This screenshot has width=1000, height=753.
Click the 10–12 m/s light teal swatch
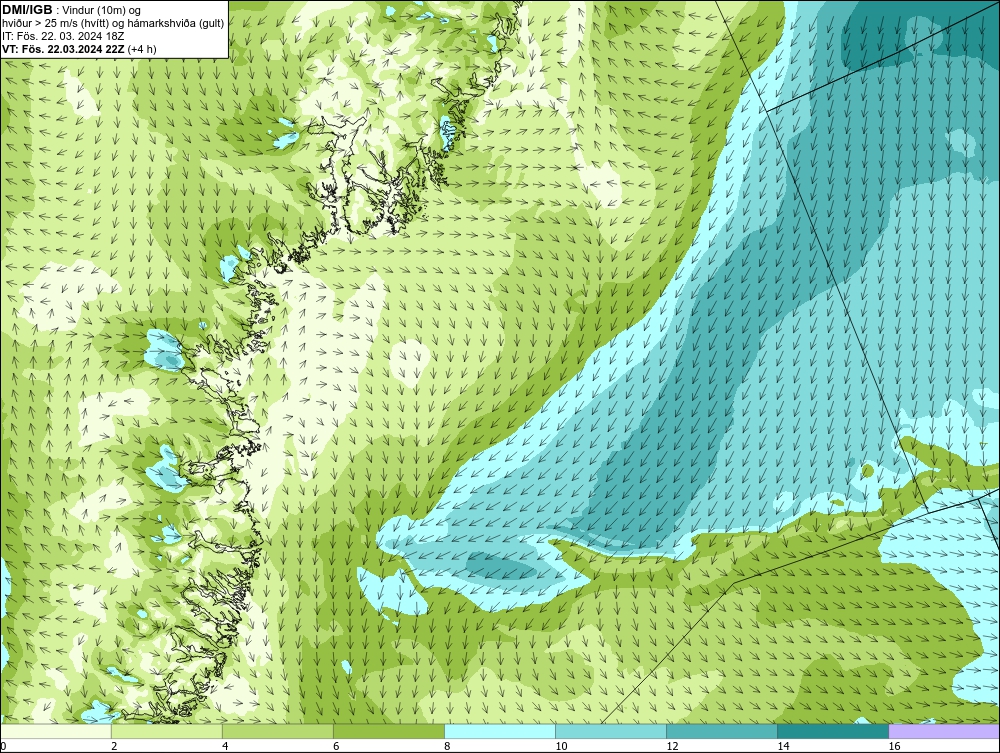tap(611, 731)
